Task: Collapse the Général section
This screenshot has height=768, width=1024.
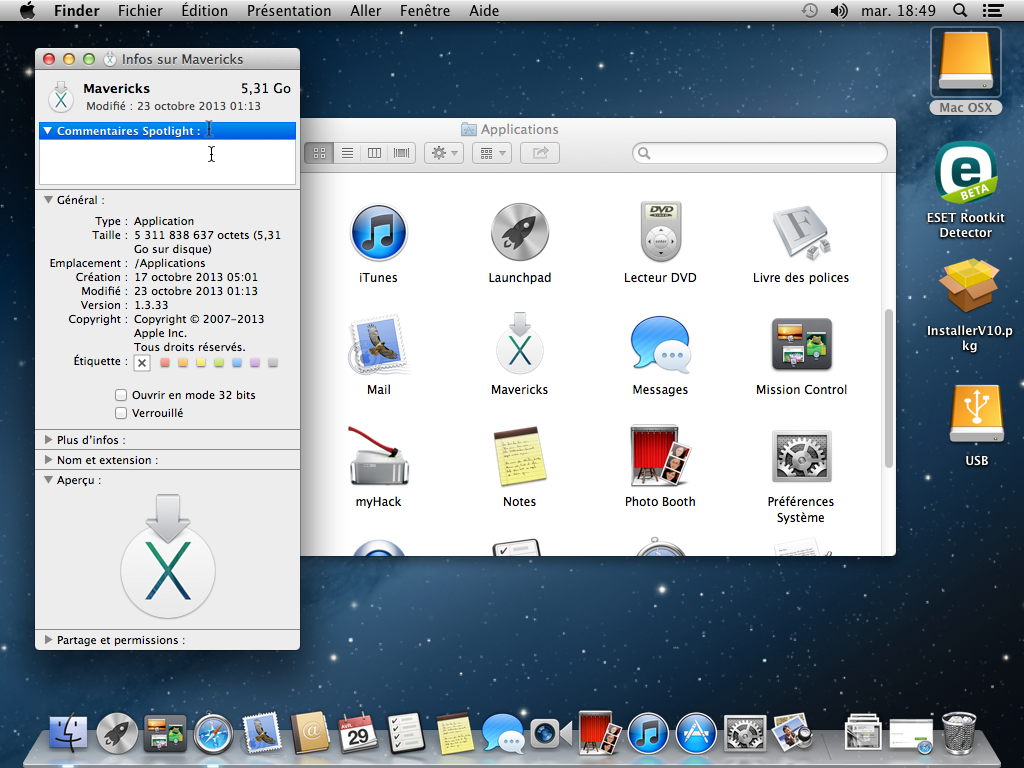Action: 48,200
